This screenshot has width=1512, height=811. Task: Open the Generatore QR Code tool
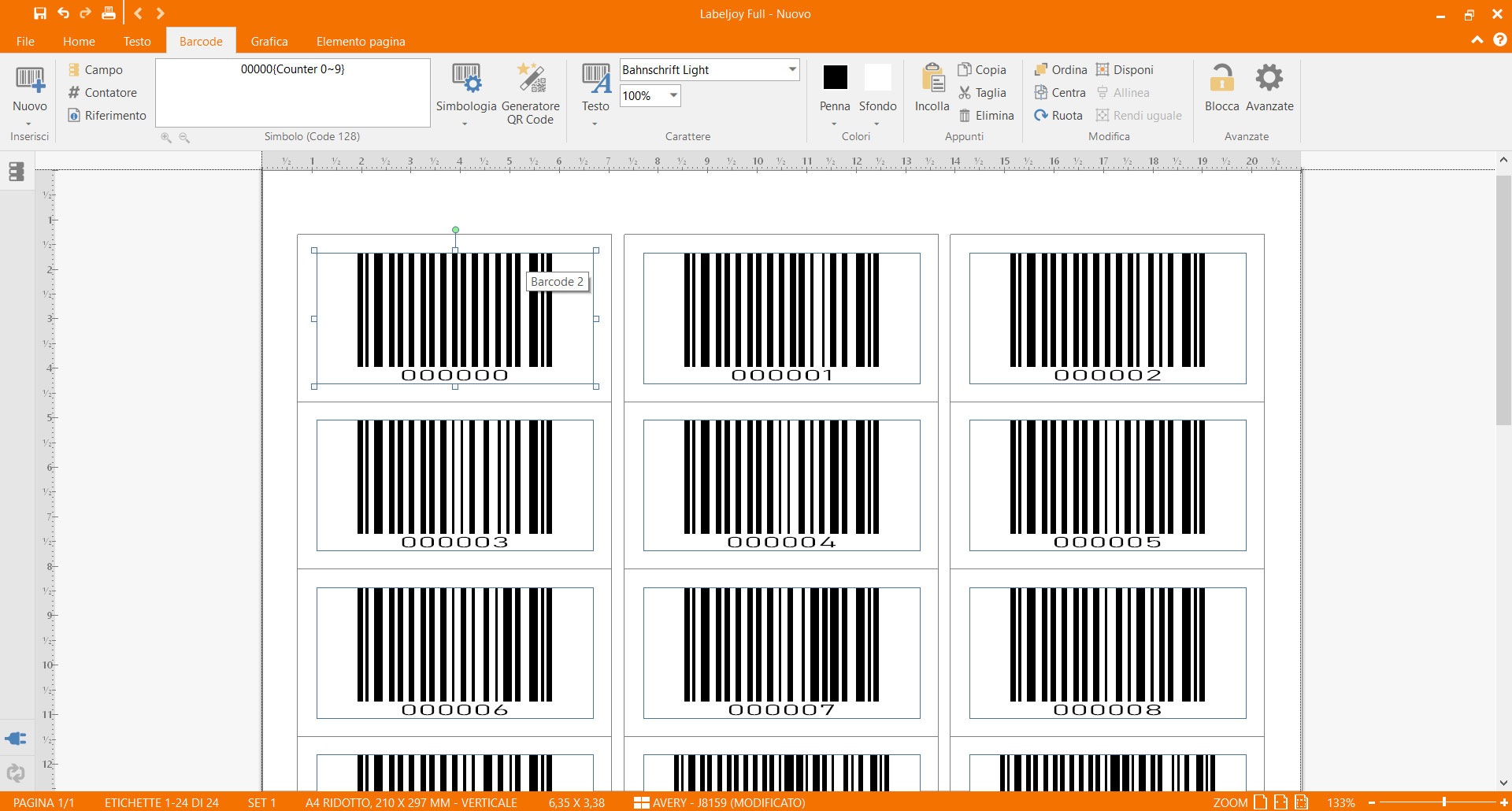[531, 93]
